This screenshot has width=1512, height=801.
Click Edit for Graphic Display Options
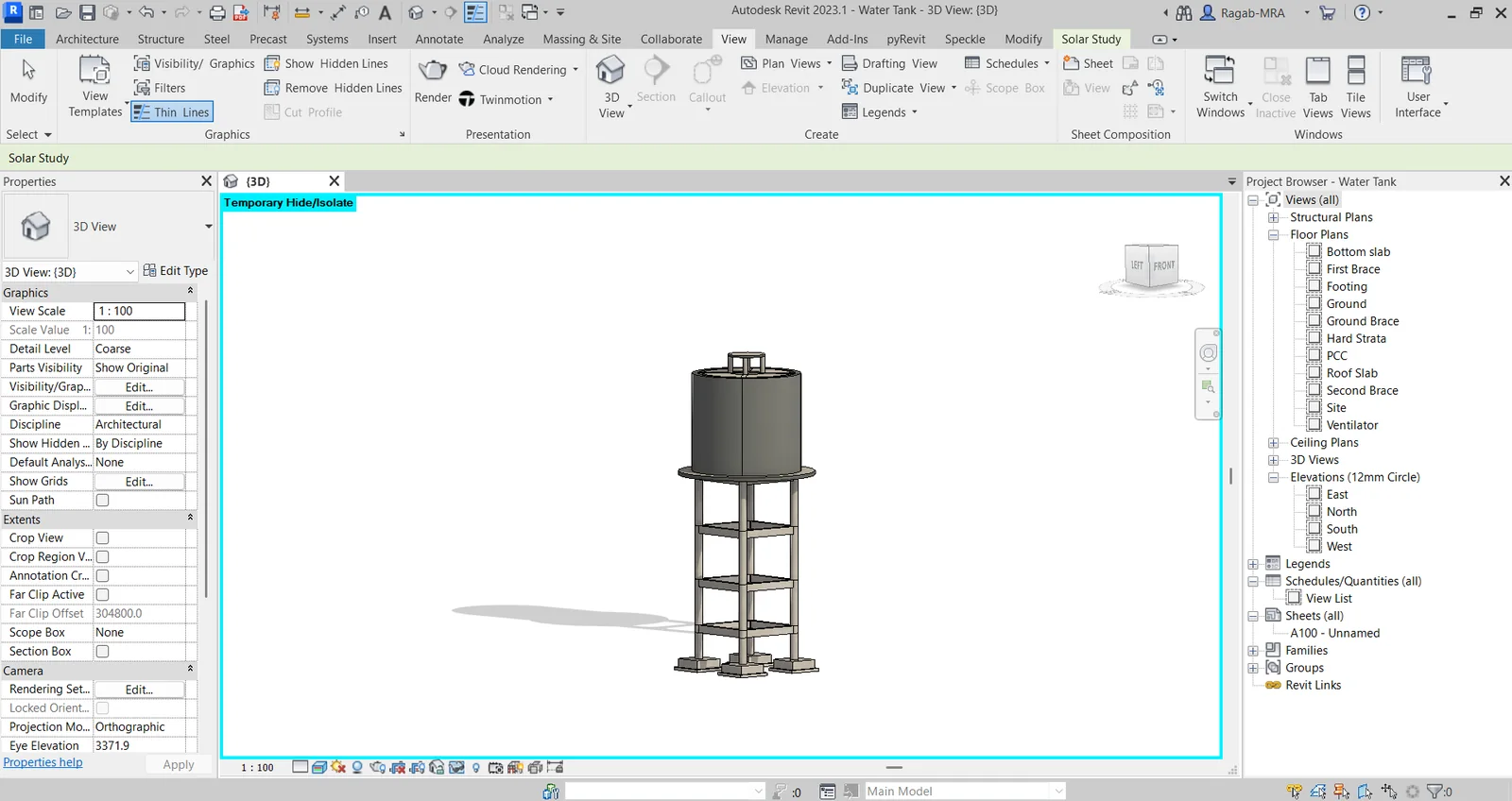coord(139,406)
